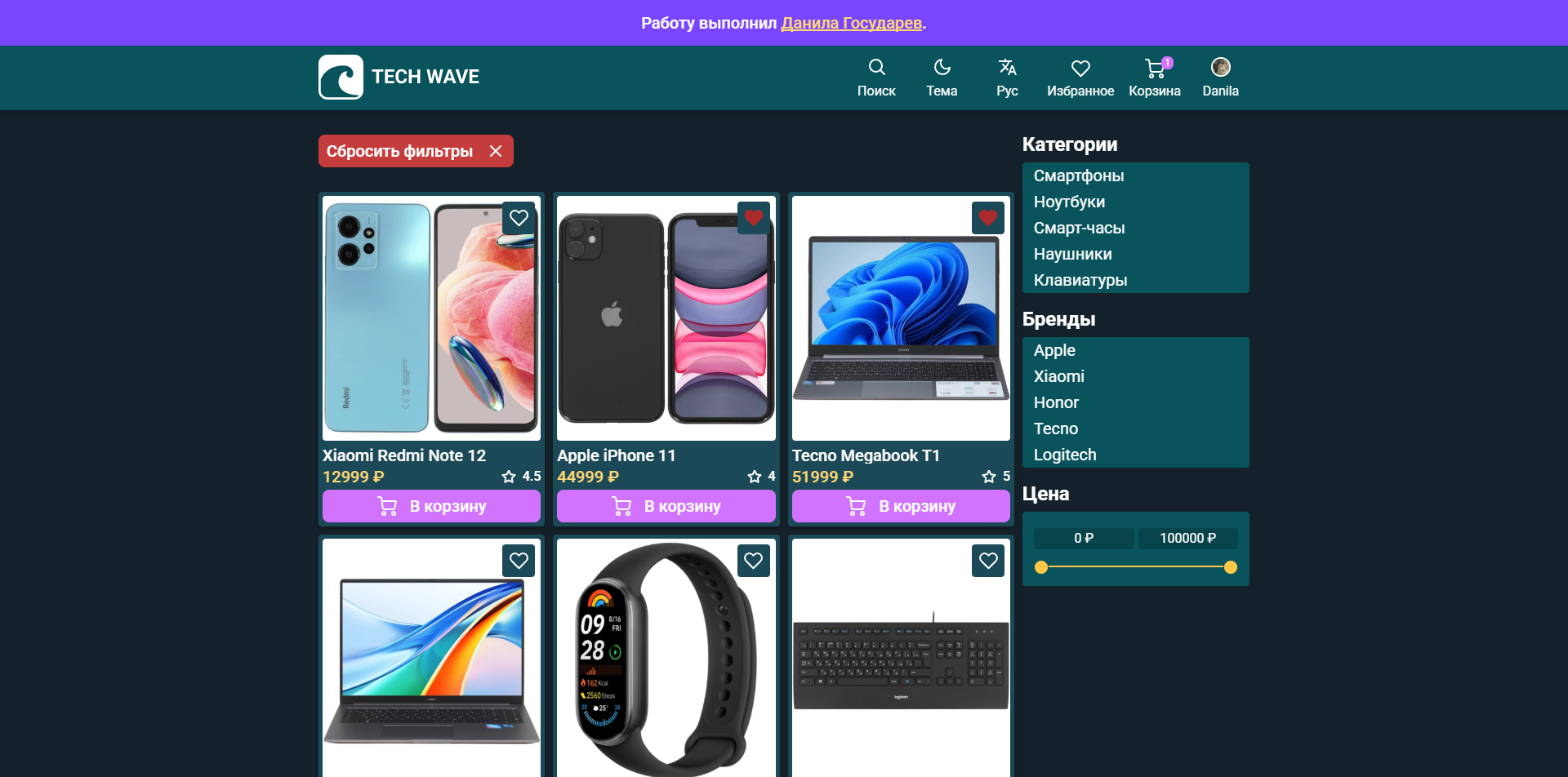This screenshot has width=1568, height=777.
Task: Choose the Logitech brand filter
Action: [x=1065, y=455]
